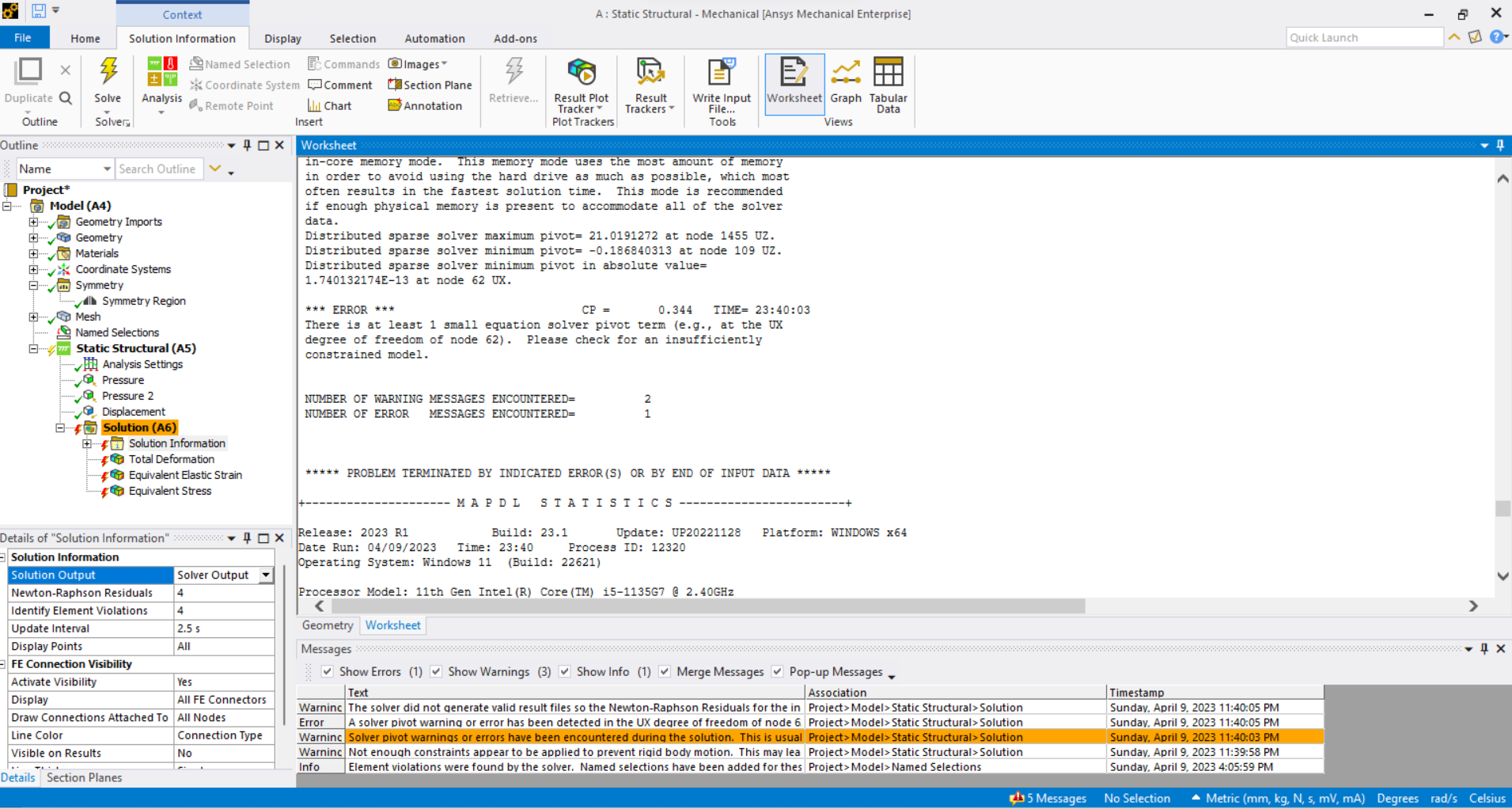Image resolution: width=1512 pixels, height=809 pixels.
Task: Toggle Show Errors checkbox
Action: click(x=327, y=671)
